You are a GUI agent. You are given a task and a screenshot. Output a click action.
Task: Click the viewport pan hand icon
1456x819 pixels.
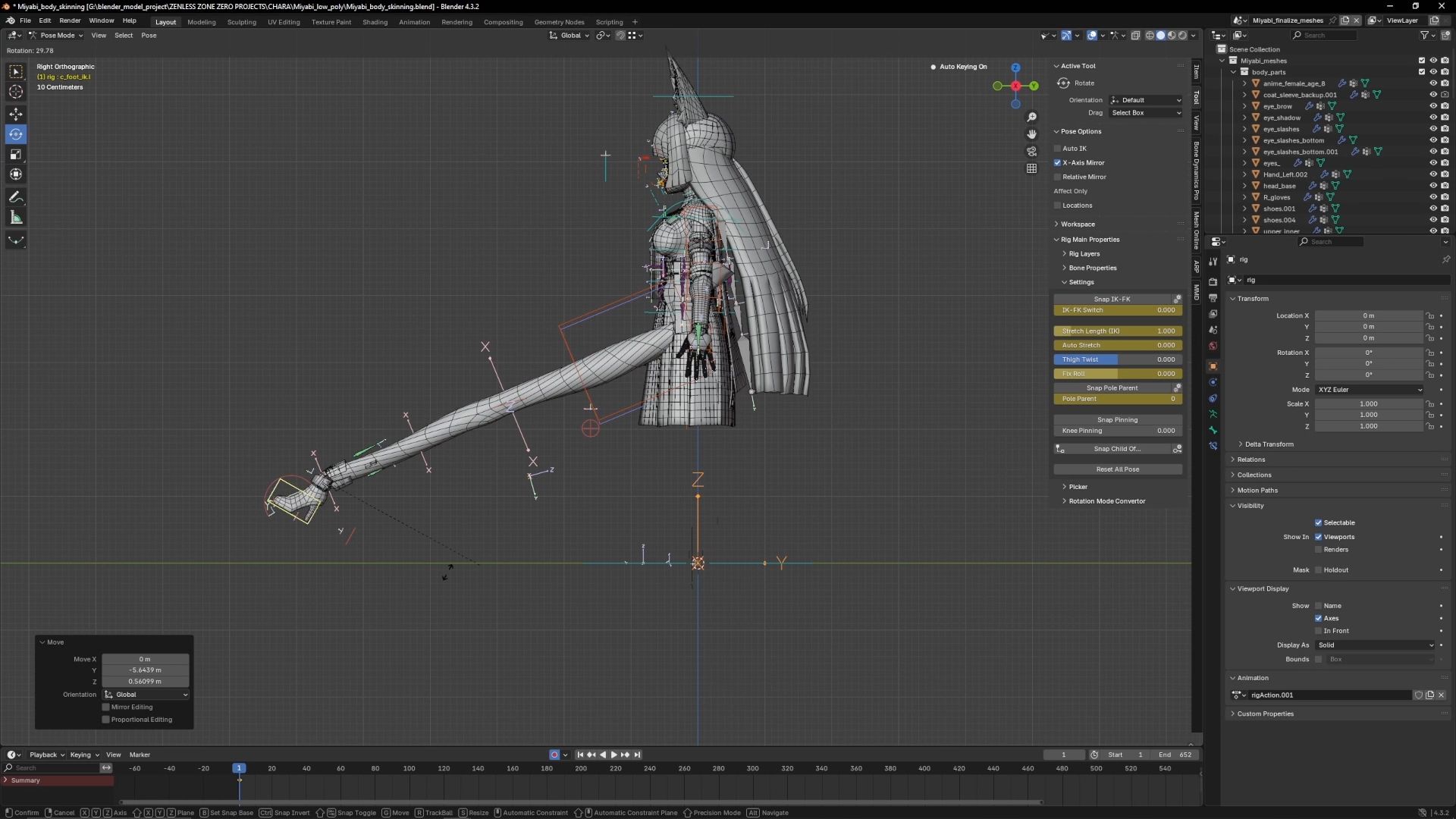click(x=1031, y=134)
